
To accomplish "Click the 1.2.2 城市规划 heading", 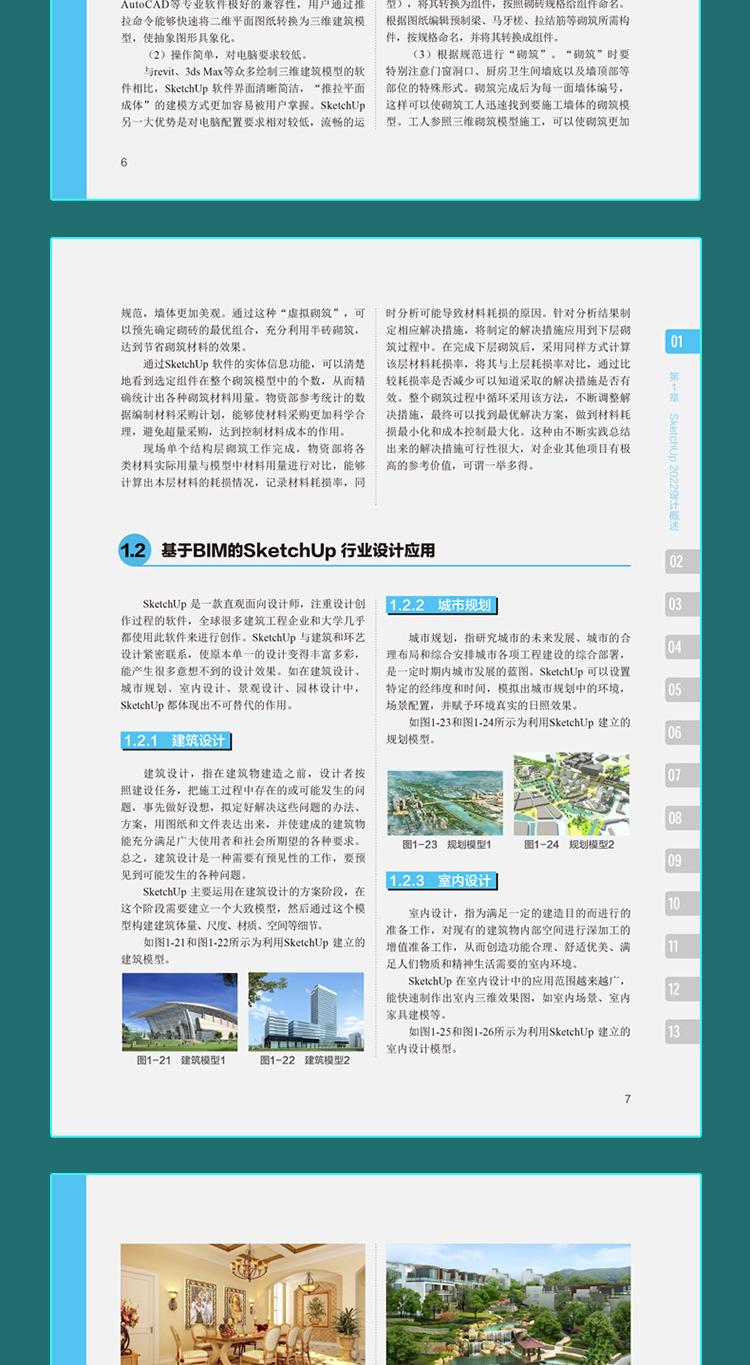I will click(440, 605).
